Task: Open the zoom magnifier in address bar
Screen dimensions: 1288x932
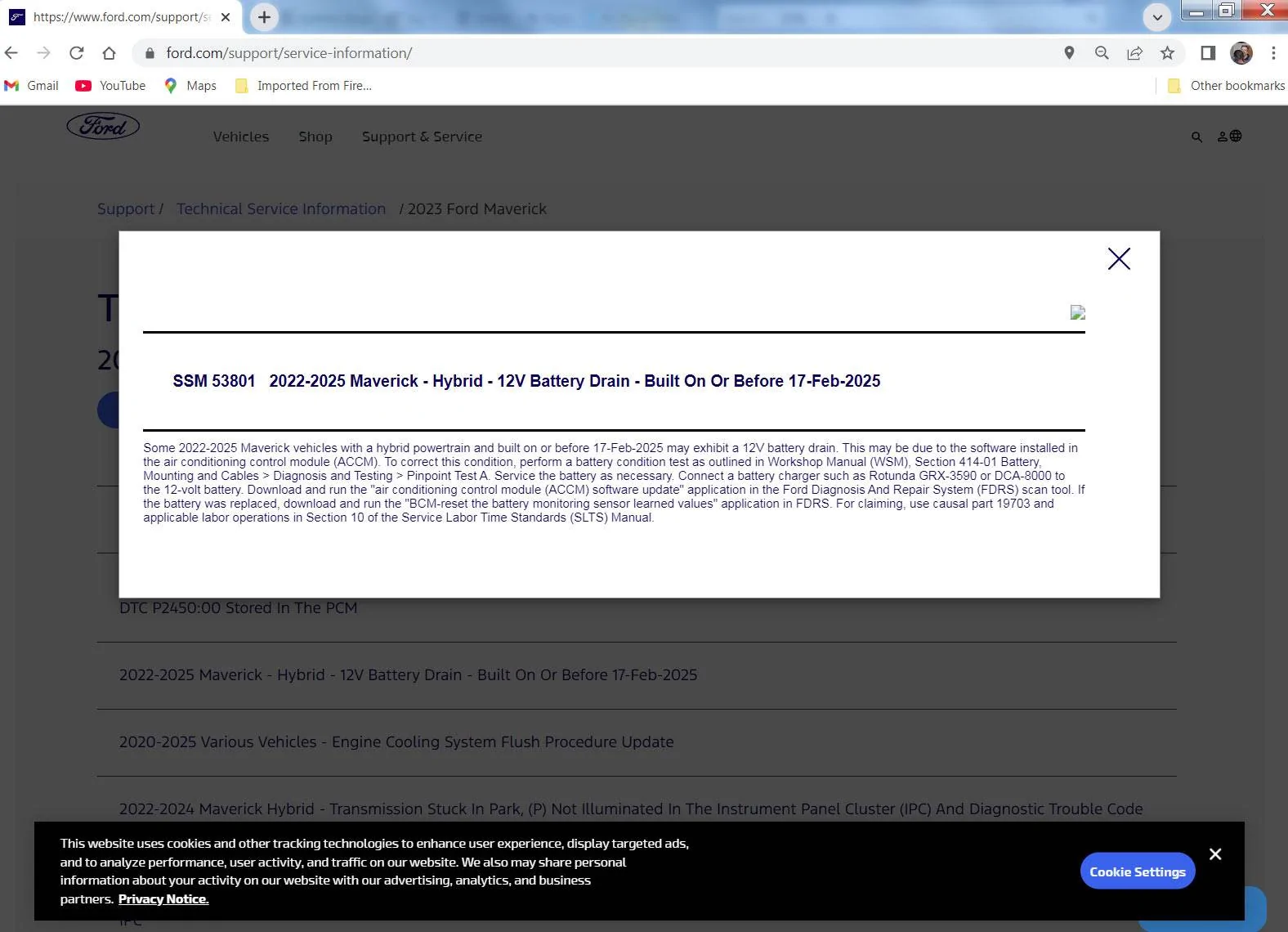Action: pyautogui.click(x=1102, y=53)
